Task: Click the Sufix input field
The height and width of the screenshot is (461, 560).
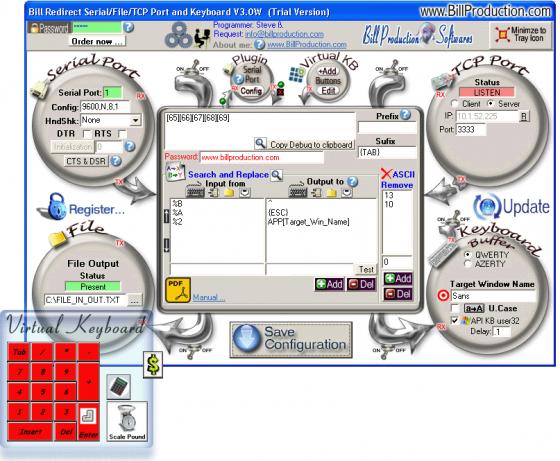Action: (x=388, y=152)
